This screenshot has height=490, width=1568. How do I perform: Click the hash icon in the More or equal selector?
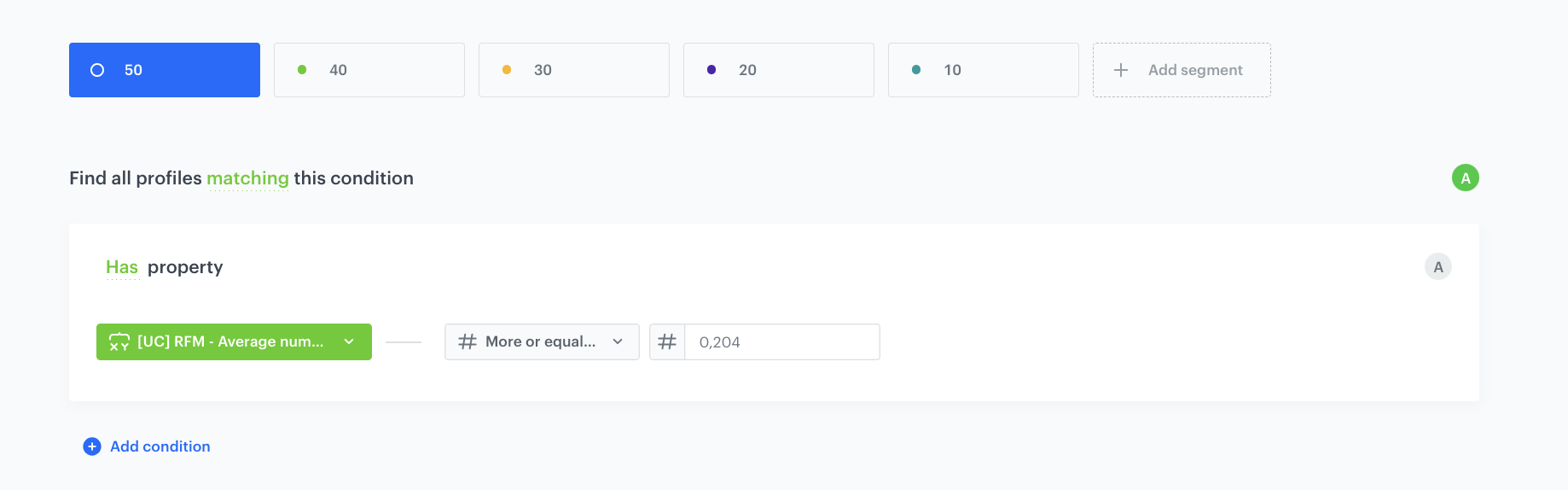click(467, 342)
